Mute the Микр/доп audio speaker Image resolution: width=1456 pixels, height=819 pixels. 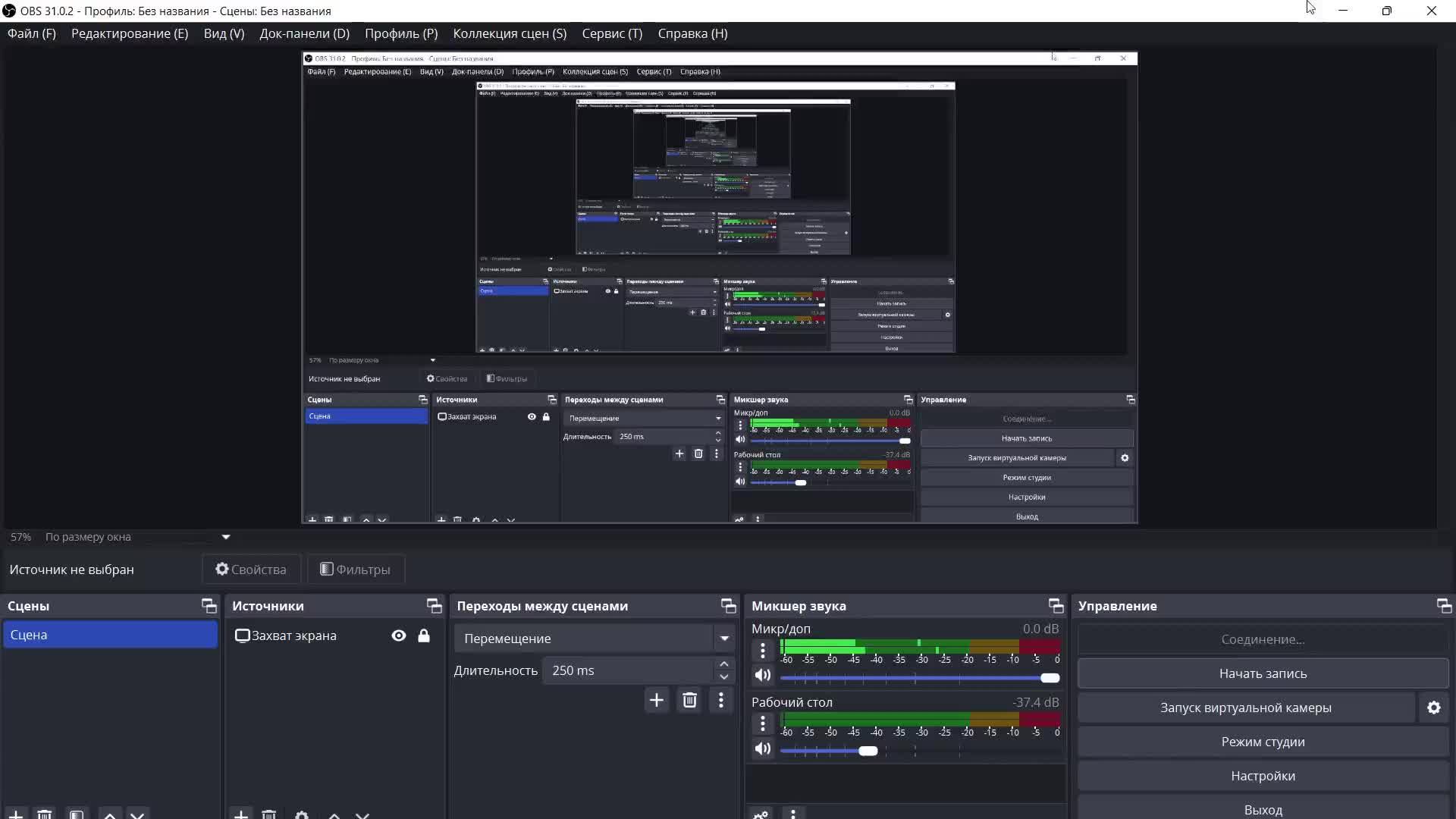[763, 675]
